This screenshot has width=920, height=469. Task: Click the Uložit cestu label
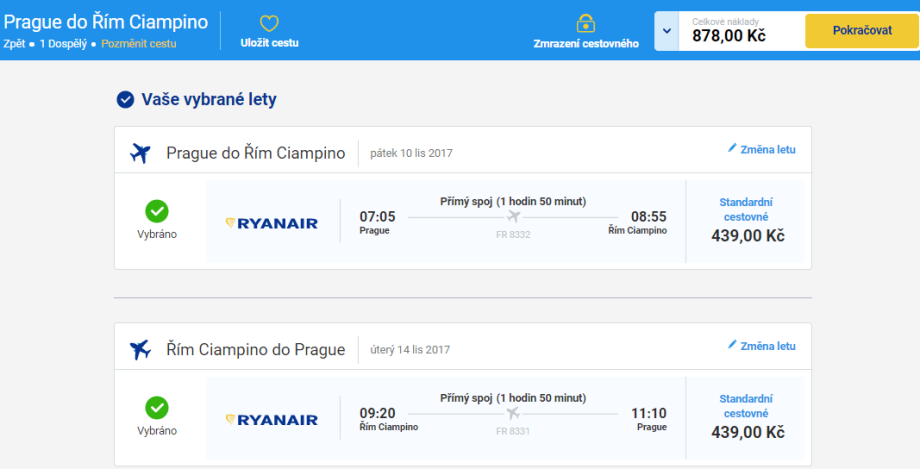(269, 43)
